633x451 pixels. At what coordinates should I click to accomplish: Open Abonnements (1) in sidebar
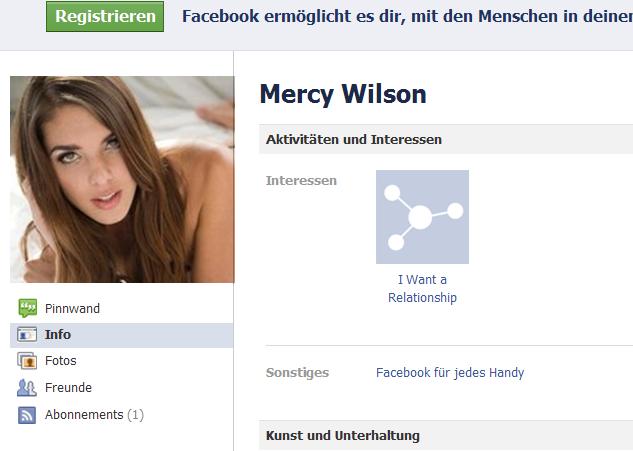(x=94, y=415)
